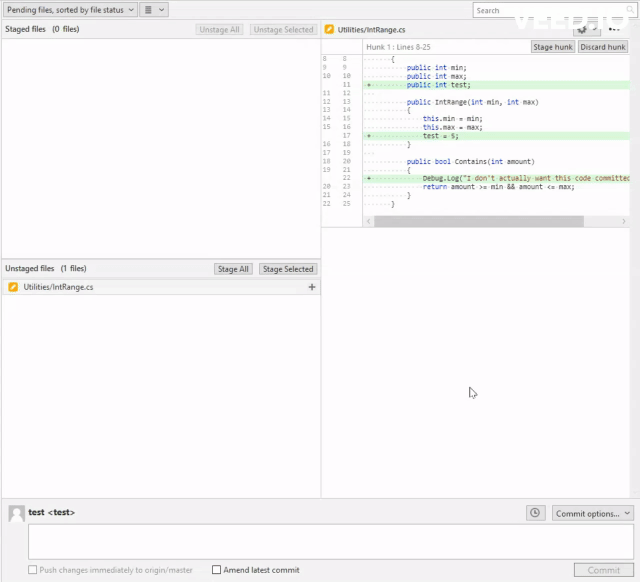The height and width of the screenshot is (582, 640).
Task: Stage hunk 1 with Stage hunk button
Action: point(553,47)
